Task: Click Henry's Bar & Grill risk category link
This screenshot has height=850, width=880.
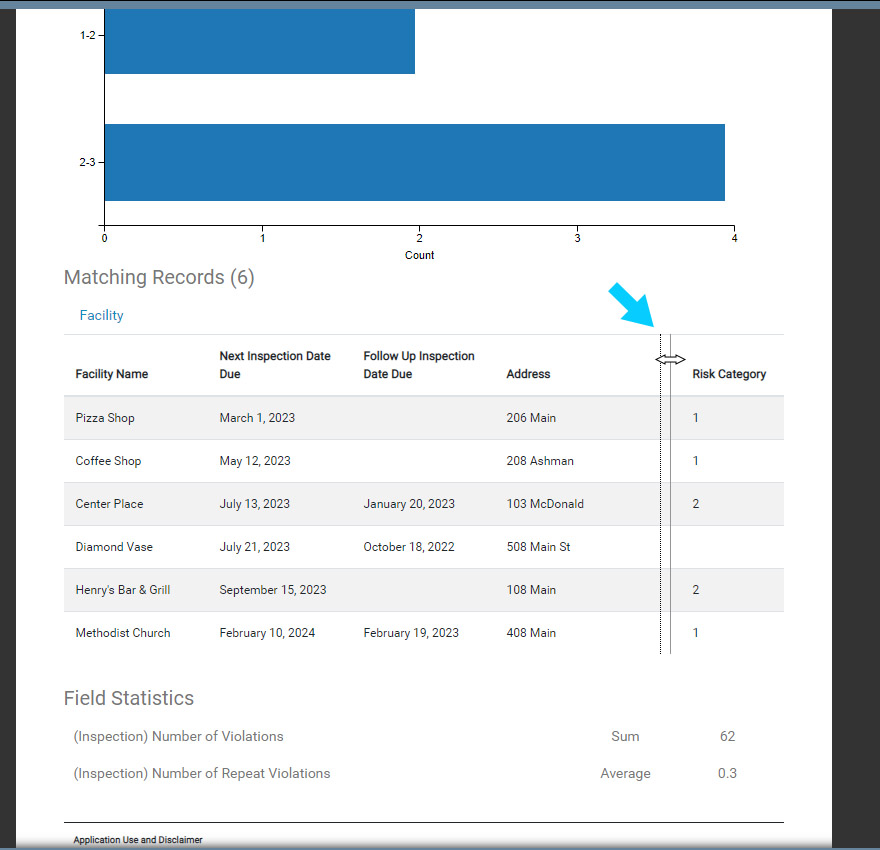Action: tap(696, 590)
